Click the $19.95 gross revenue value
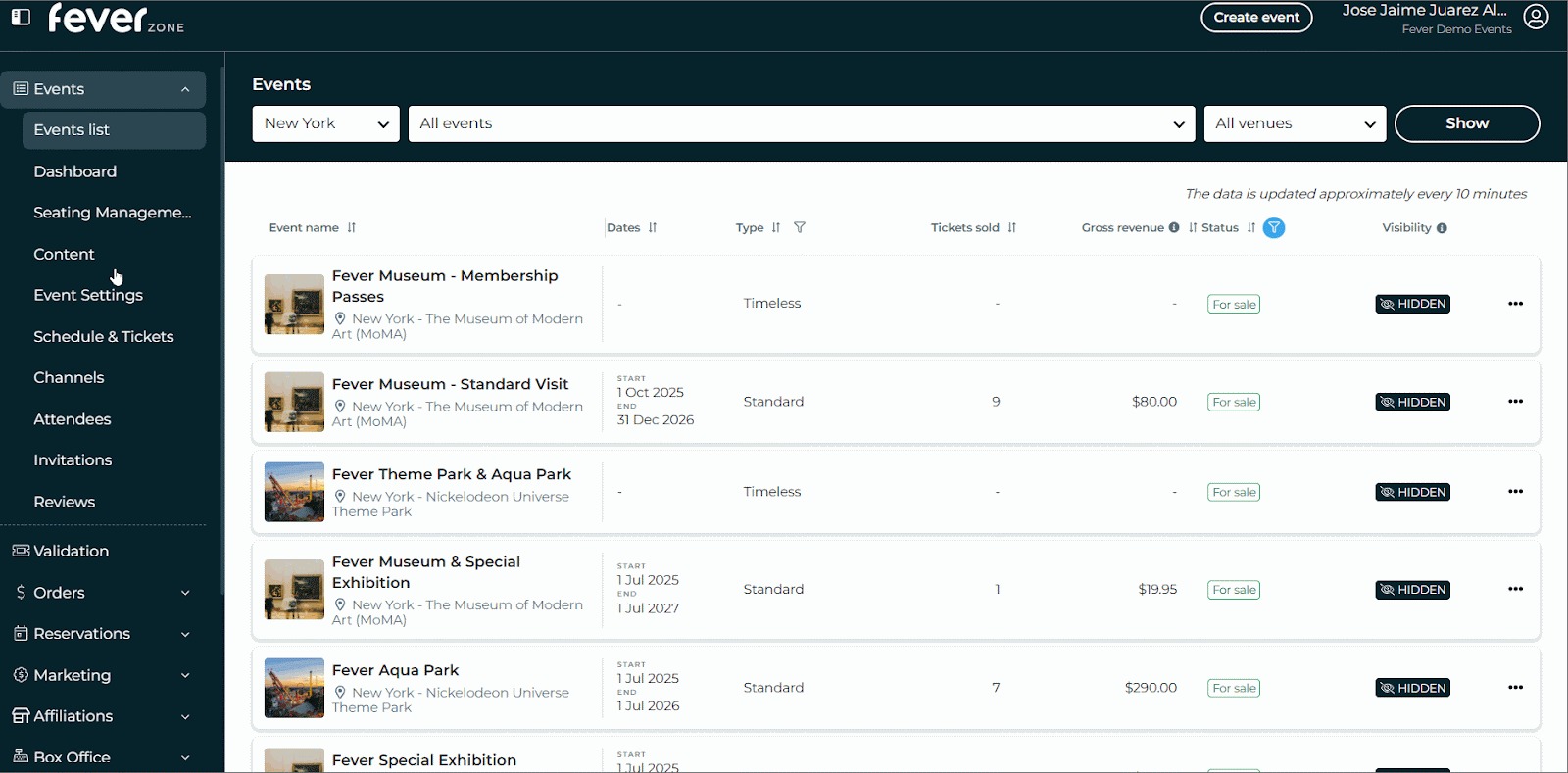The image size is (1568, 773). pos(1157,590)
